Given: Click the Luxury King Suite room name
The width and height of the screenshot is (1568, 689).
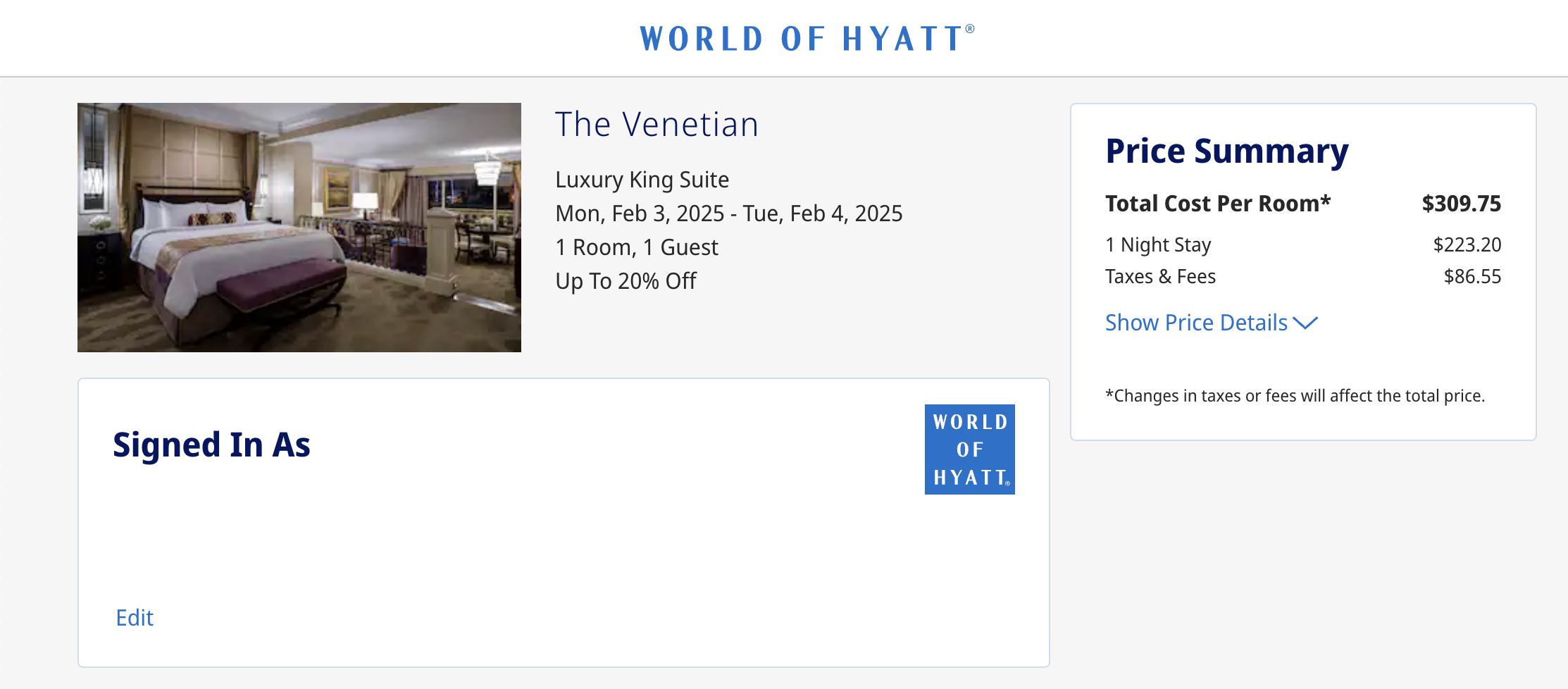Looking at the screenshot, I should point(642,179).
